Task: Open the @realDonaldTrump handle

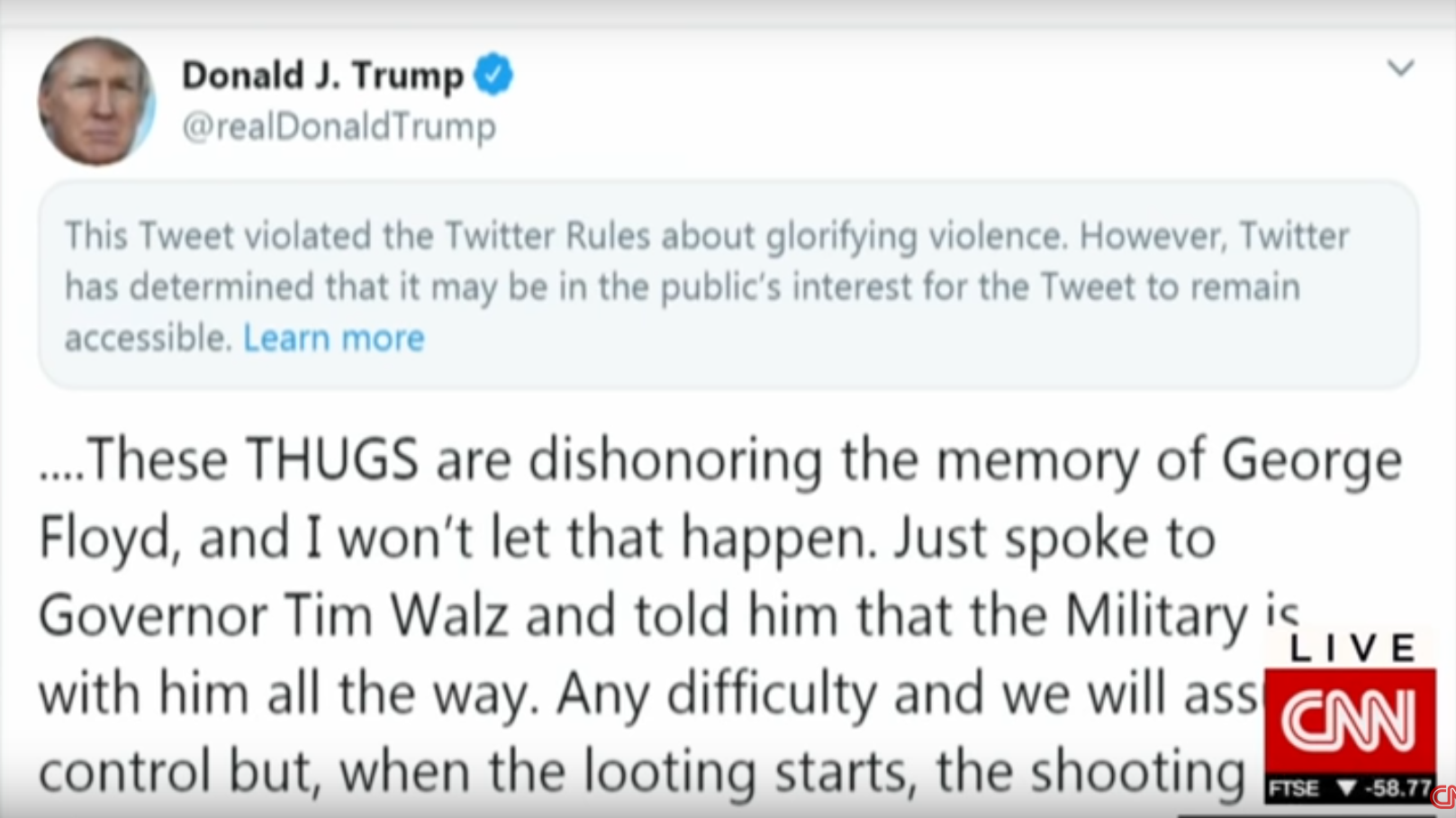Action: (339, 126)
